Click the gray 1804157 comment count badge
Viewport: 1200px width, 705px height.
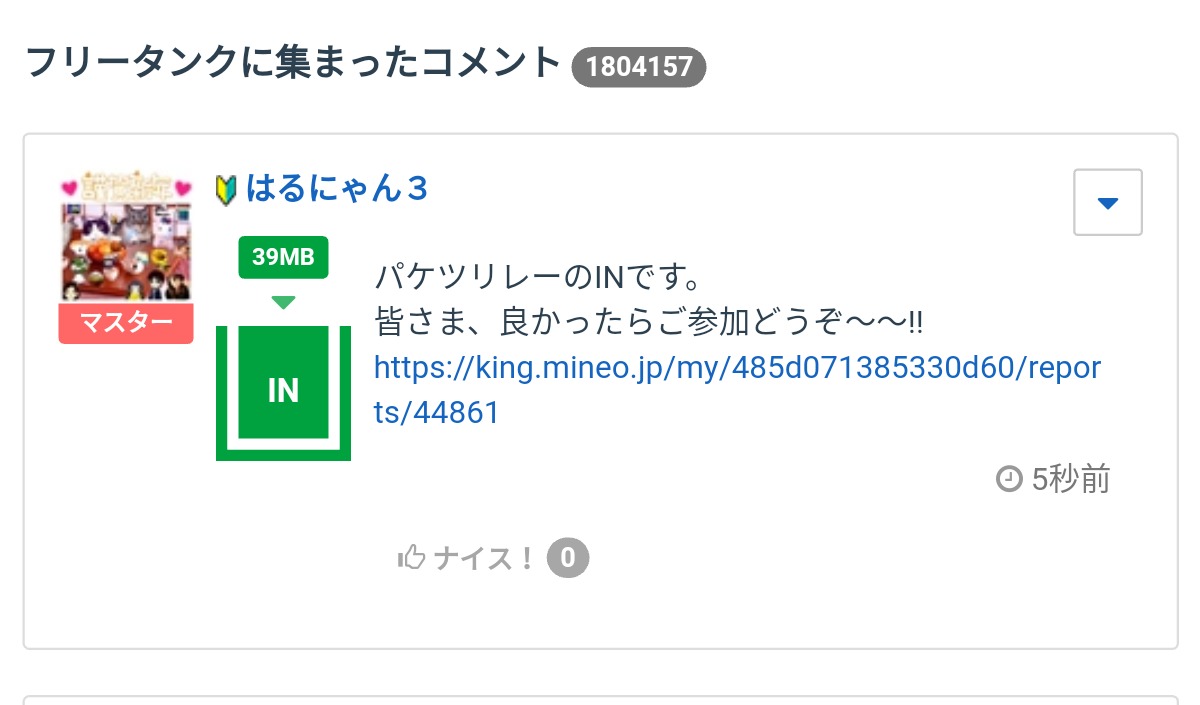tap(639, 67)
